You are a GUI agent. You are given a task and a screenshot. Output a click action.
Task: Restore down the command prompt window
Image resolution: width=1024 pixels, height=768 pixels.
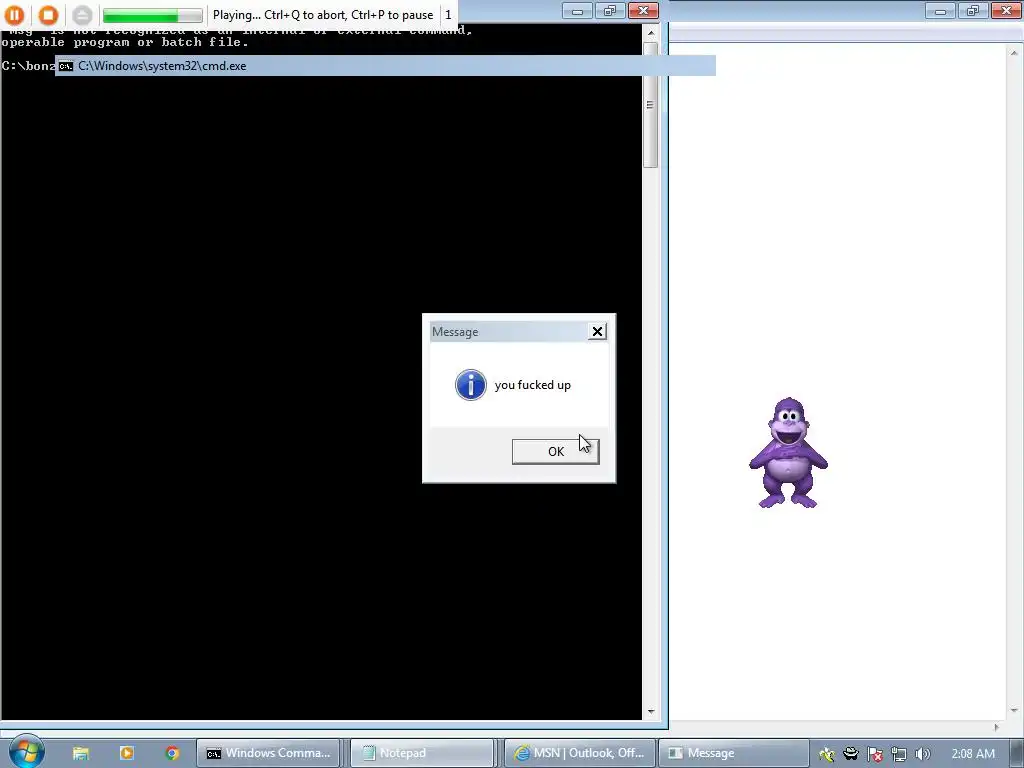click(x=610, y=10)
